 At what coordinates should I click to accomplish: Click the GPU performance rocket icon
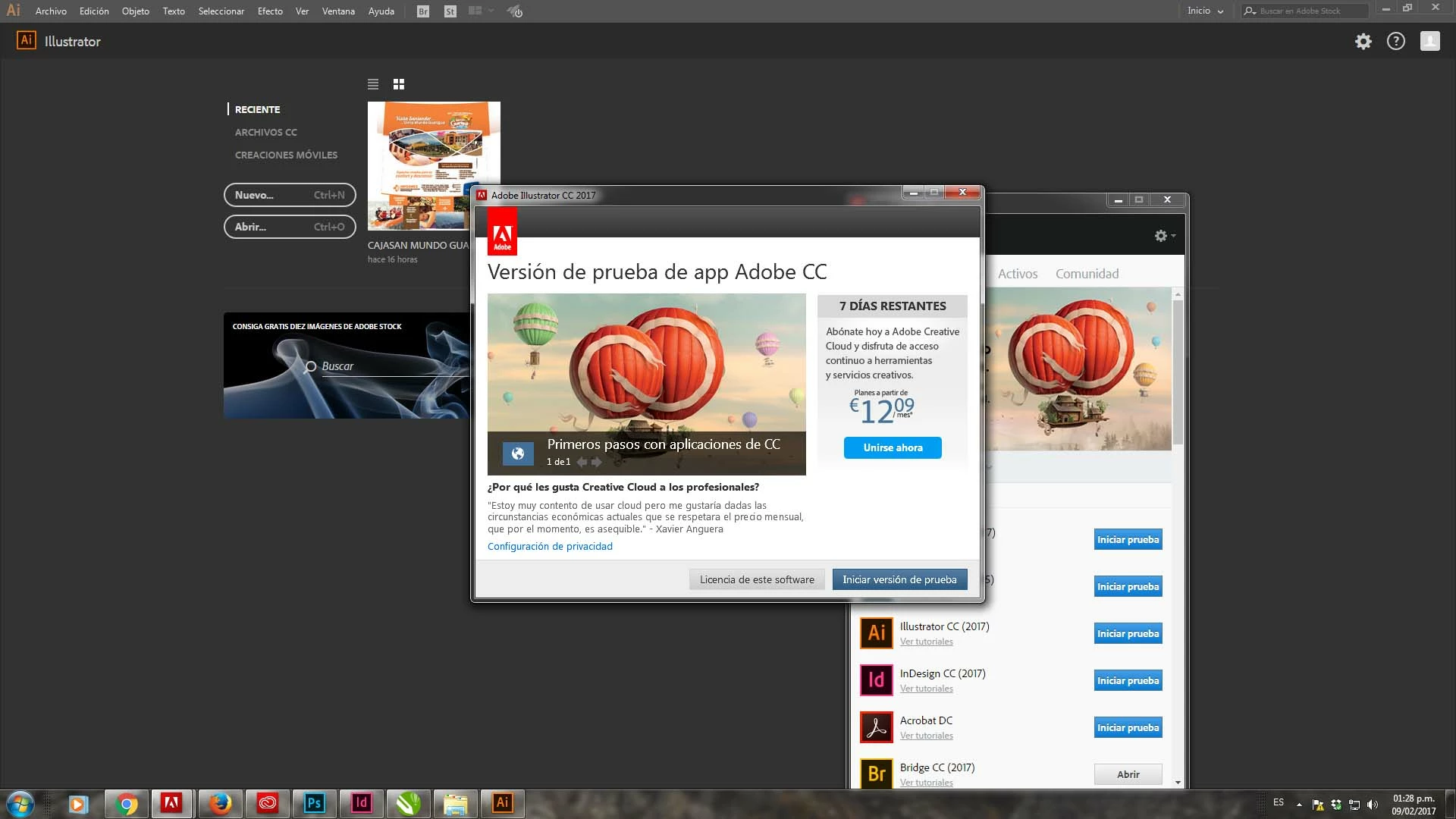(515, 11)
